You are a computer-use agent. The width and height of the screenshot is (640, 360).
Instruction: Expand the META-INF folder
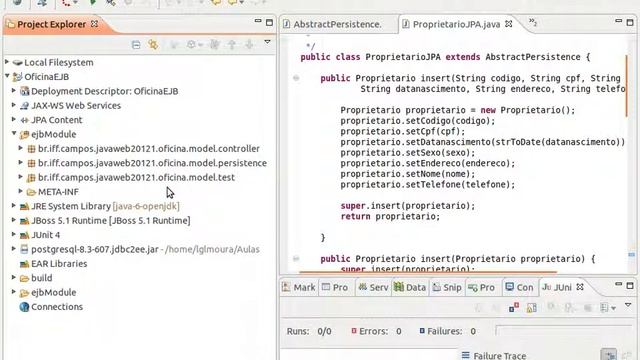pos(21,191)
